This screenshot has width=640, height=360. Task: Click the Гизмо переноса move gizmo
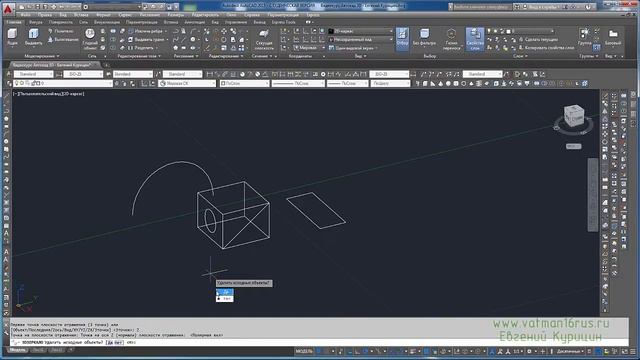coord(451,39)
